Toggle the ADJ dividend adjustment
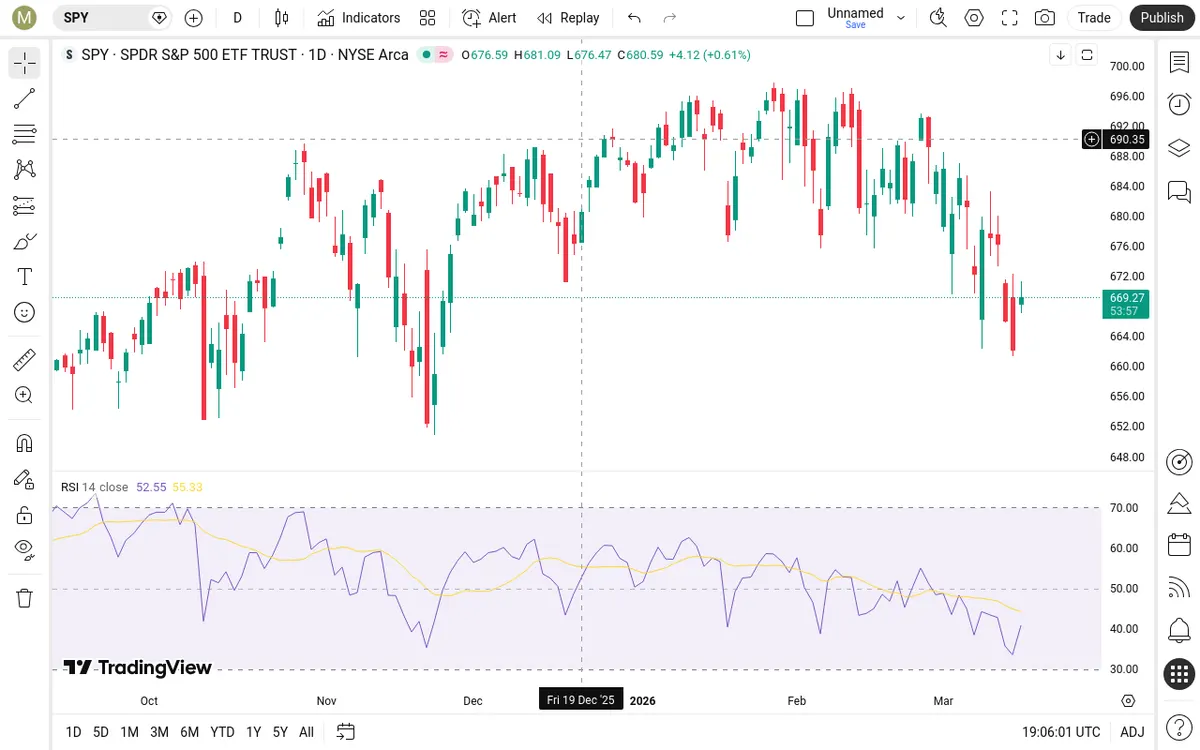 (1132, 732)
